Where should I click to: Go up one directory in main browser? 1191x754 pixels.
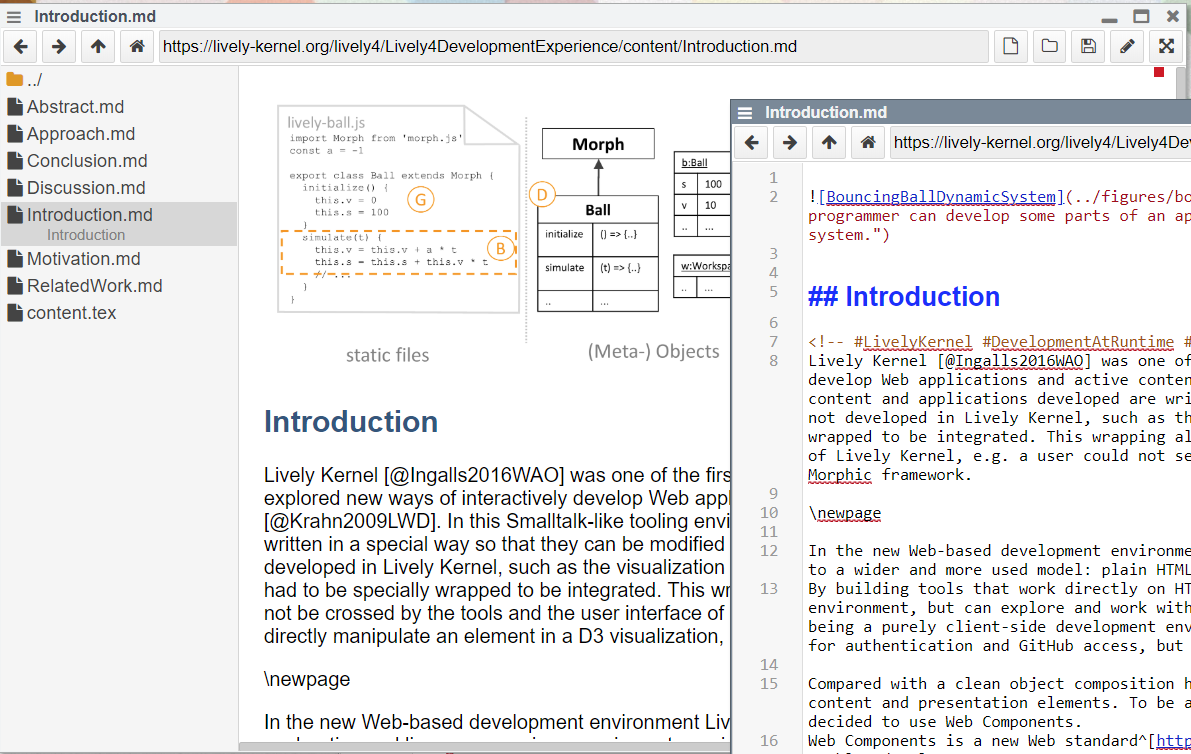pos(97,46)
